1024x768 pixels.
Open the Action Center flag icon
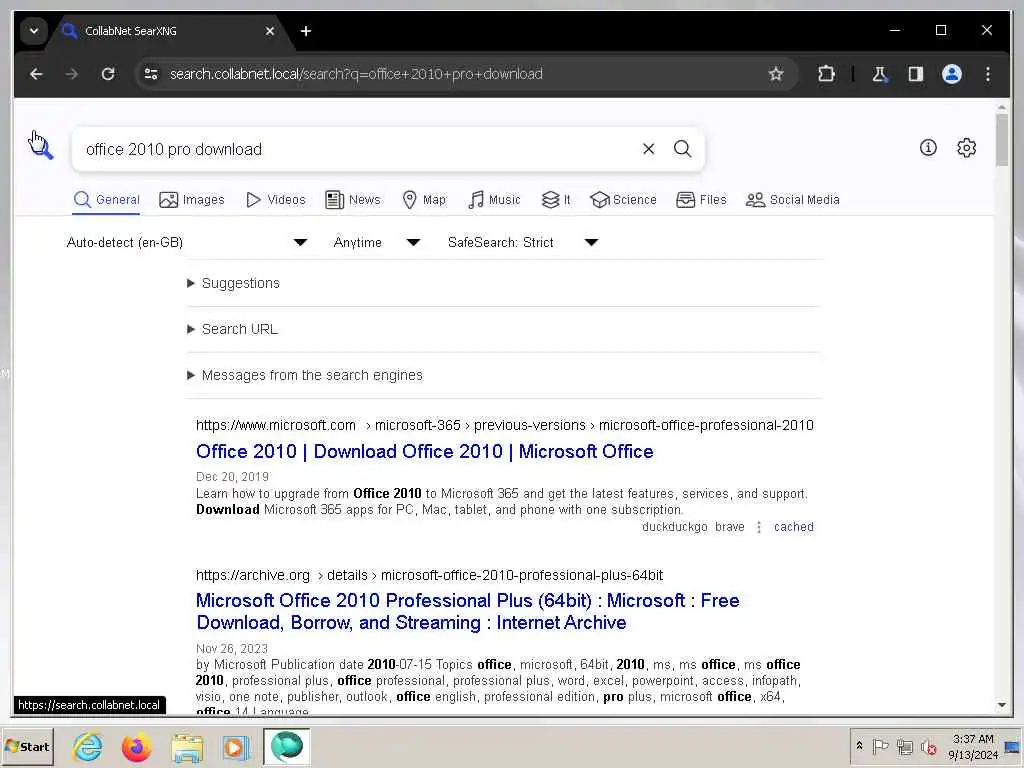coord(880,746)
